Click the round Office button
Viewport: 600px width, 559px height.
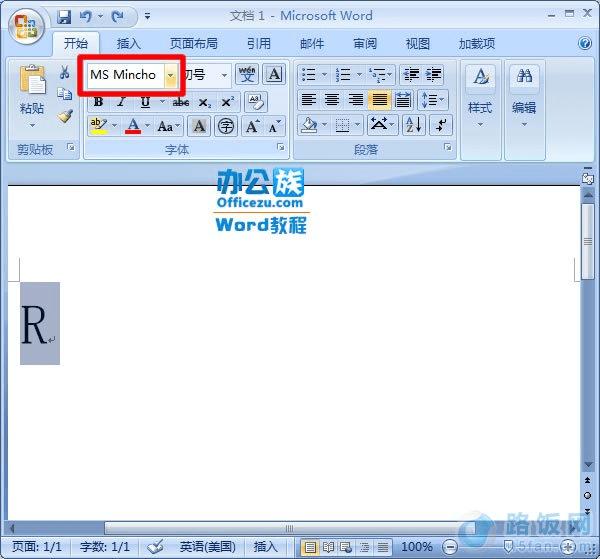26,26
